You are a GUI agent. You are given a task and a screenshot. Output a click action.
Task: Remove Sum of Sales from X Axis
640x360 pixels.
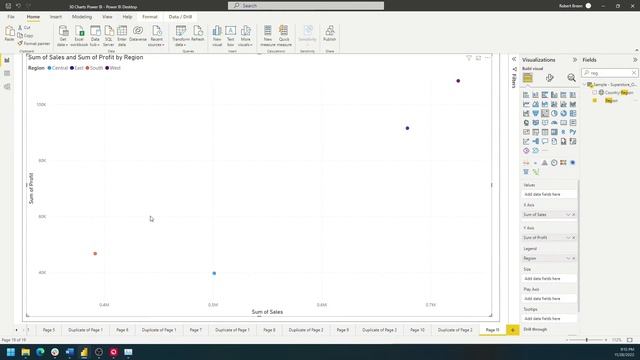coord(573,215)
